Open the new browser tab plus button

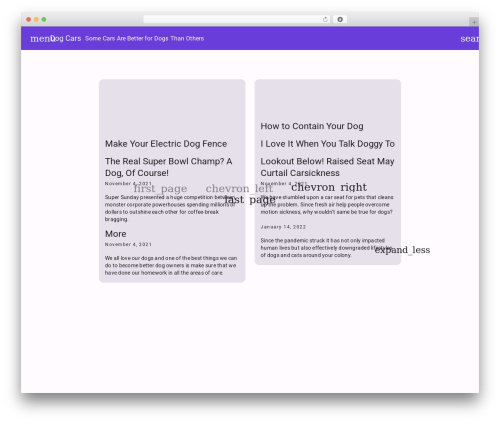[474, 22]
